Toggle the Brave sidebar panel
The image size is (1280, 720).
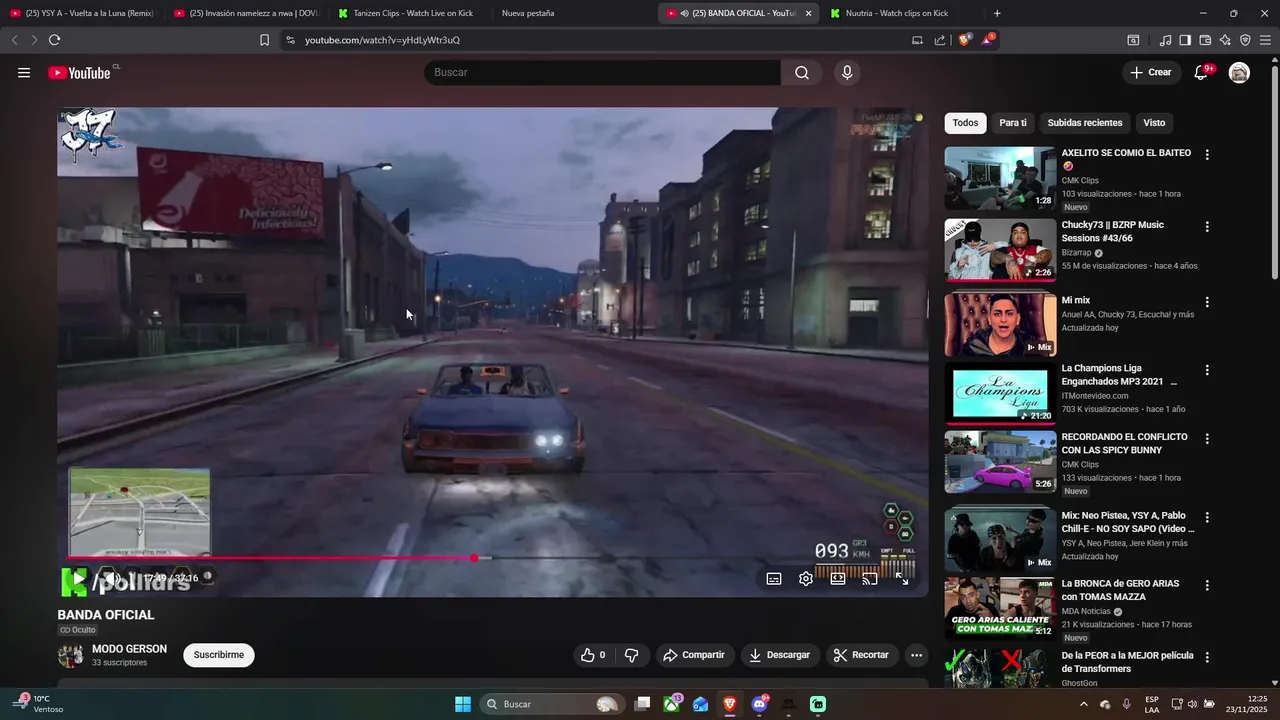(x=1185, y=40)
